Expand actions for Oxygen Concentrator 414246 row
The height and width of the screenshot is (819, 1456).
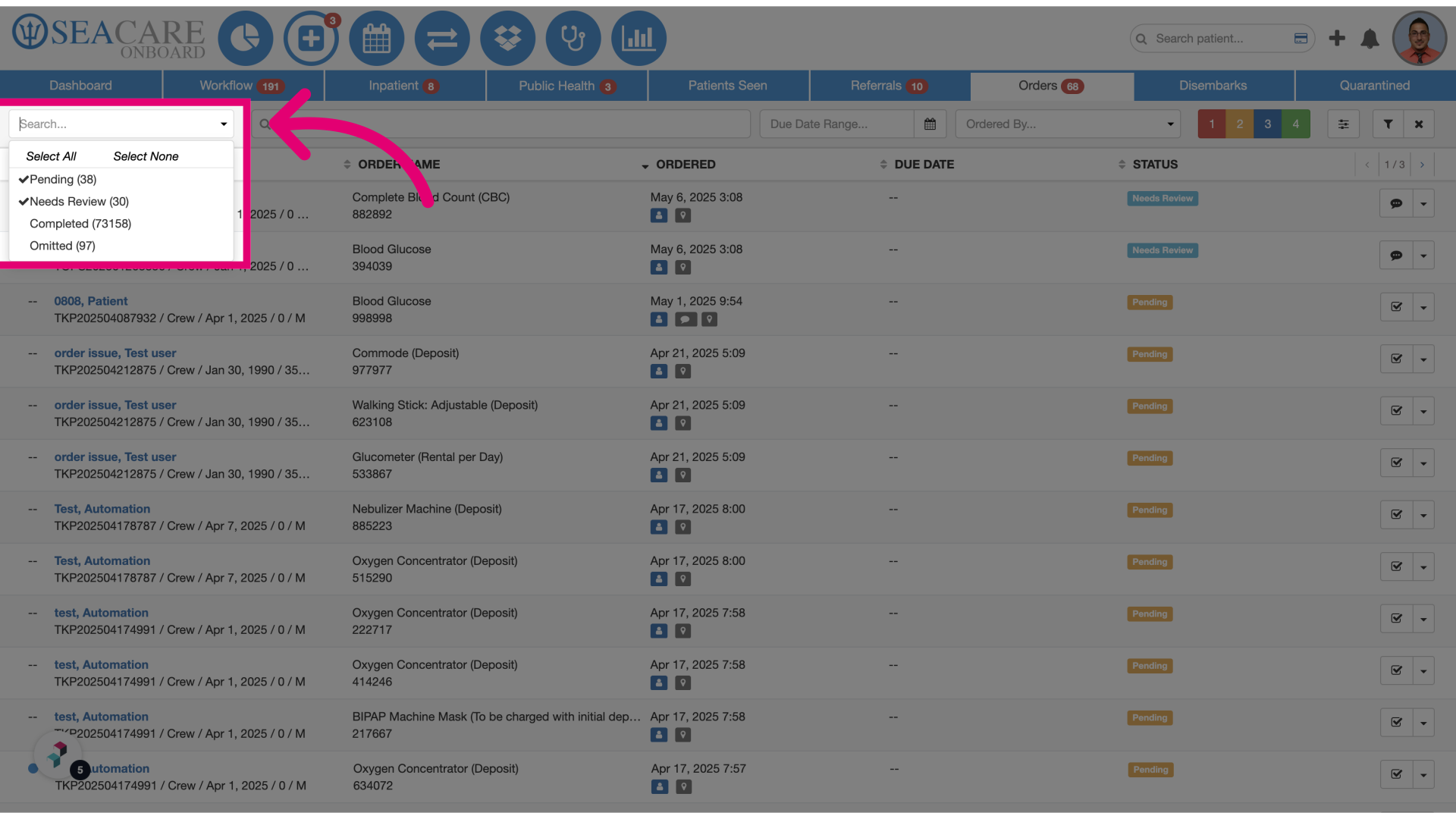1423,670
